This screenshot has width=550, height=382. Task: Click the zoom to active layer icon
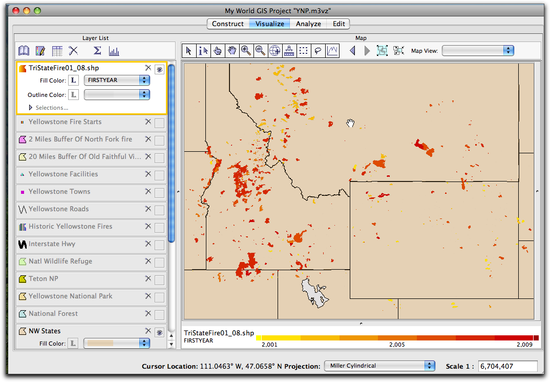[x=398, y=51]
